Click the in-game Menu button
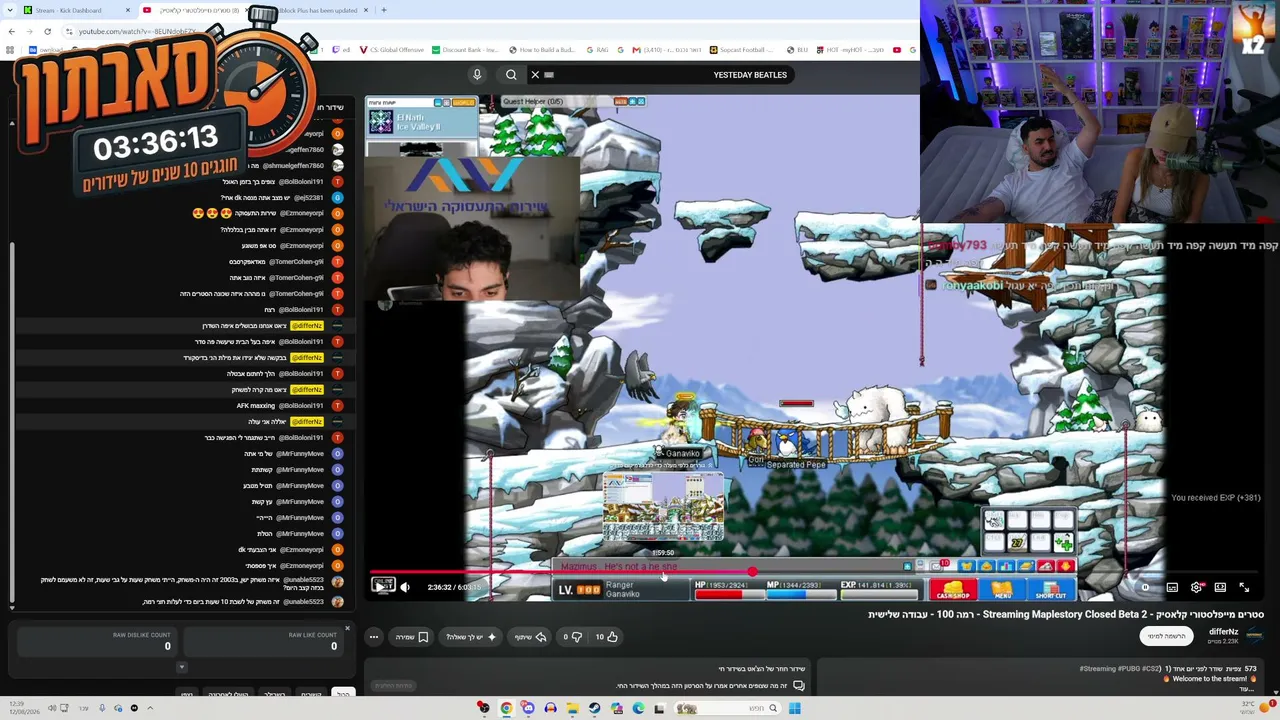This screenshot has height=720, width=1280. point(1001,590)
